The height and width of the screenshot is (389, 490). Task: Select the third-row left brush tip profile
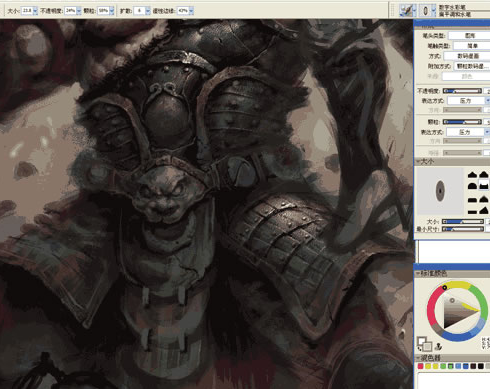point(472,200)
